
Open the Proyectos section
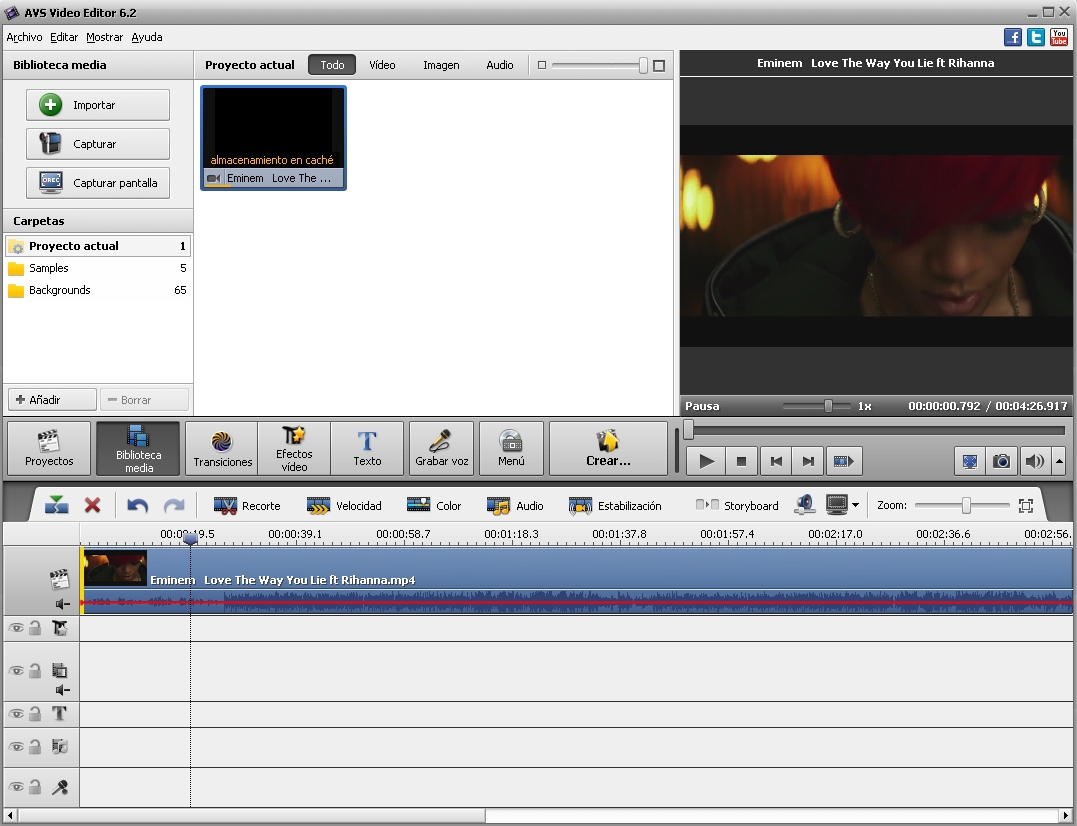pyautogui.click(x=49, y=448)
